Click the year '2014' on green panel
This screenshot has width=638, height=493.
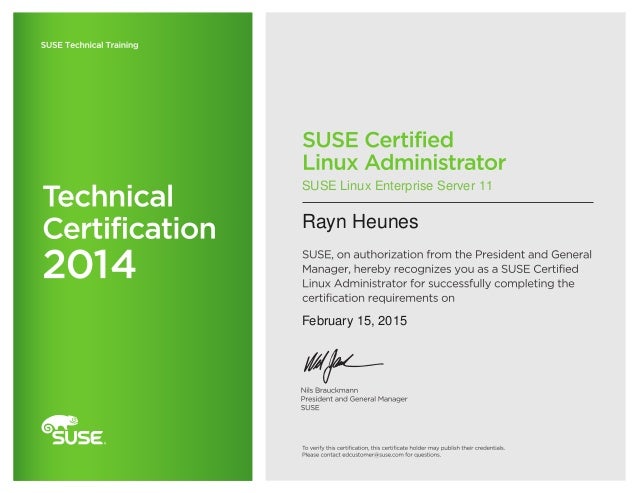click(x=89, y=265)
